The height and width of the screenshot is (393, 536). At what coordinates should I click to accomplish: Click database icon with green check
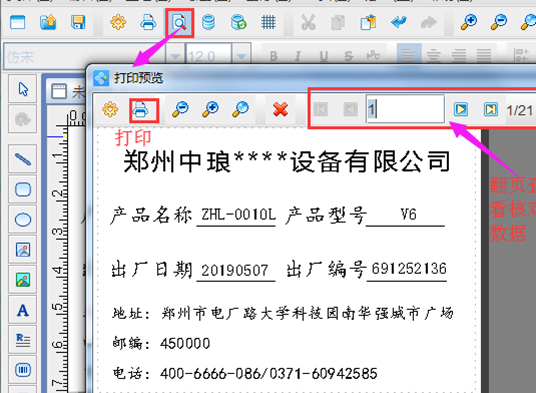point(238,23)
